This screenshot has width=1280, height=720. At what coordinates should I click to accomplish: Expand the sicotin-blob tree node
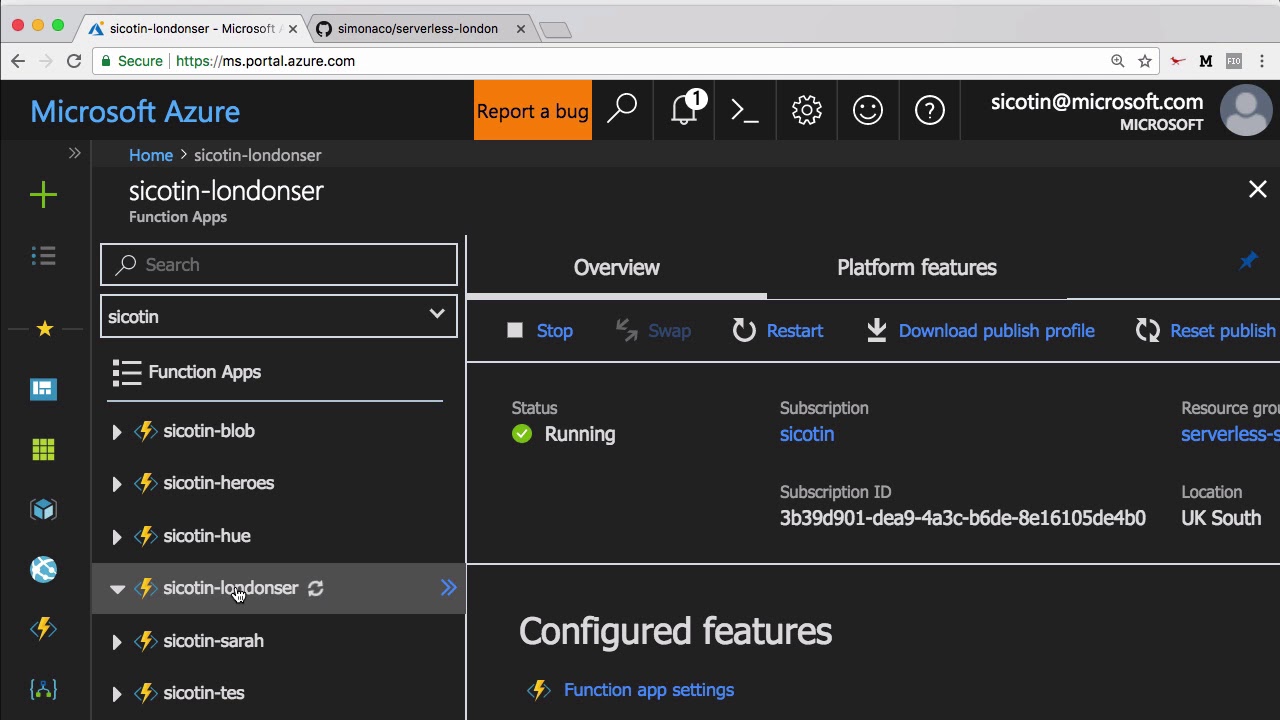click(x=117, y=432)
